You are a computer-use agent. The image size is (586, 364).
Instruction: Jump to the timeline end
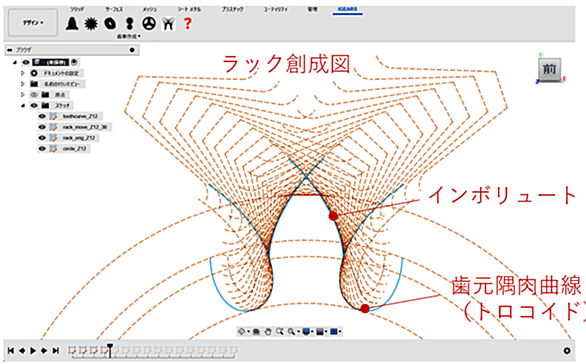pyautogui.click(x=56, y=351)
